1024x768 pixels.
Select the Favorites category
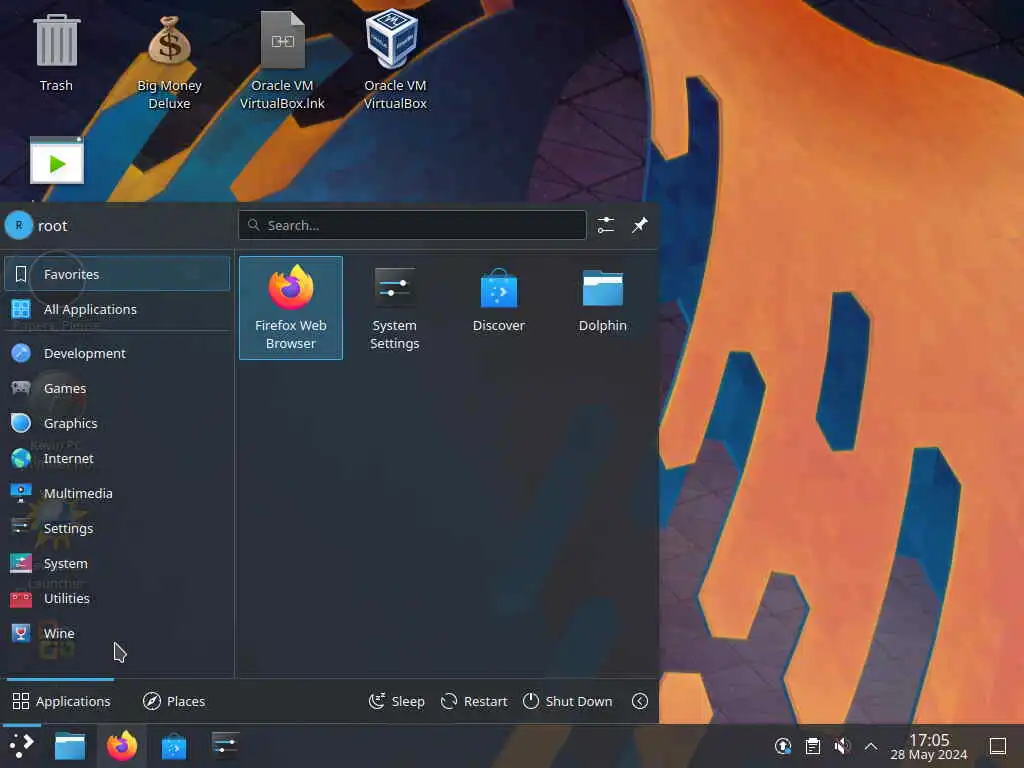(x=117, y=274)
